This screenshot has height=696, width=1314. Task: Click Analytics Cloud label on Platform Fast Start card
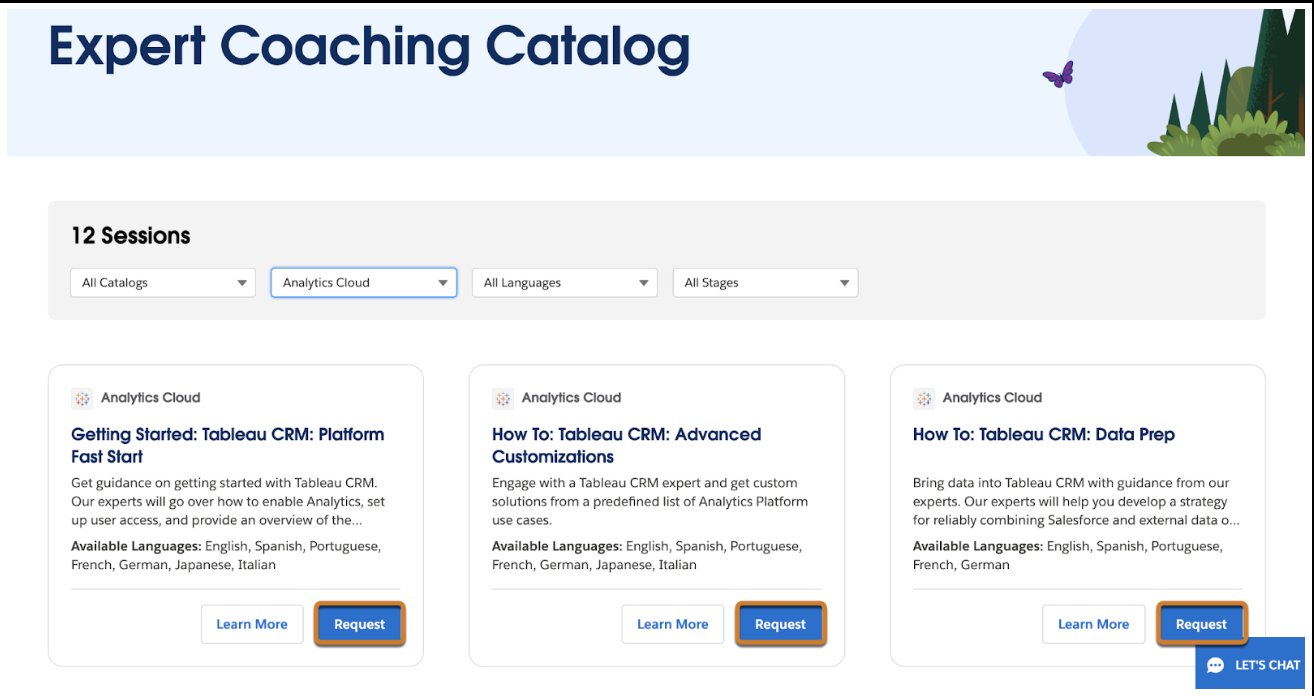[x=151, y=398]
